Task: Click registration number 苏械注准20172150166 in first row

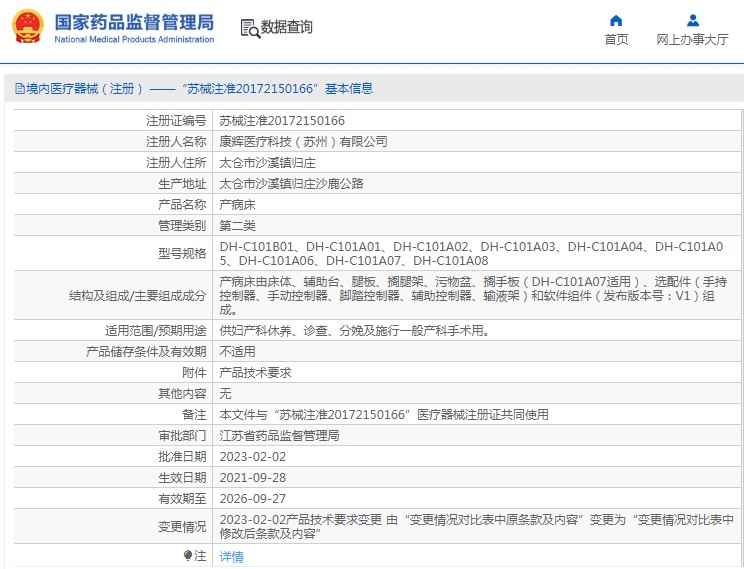Action: (282, 121)
